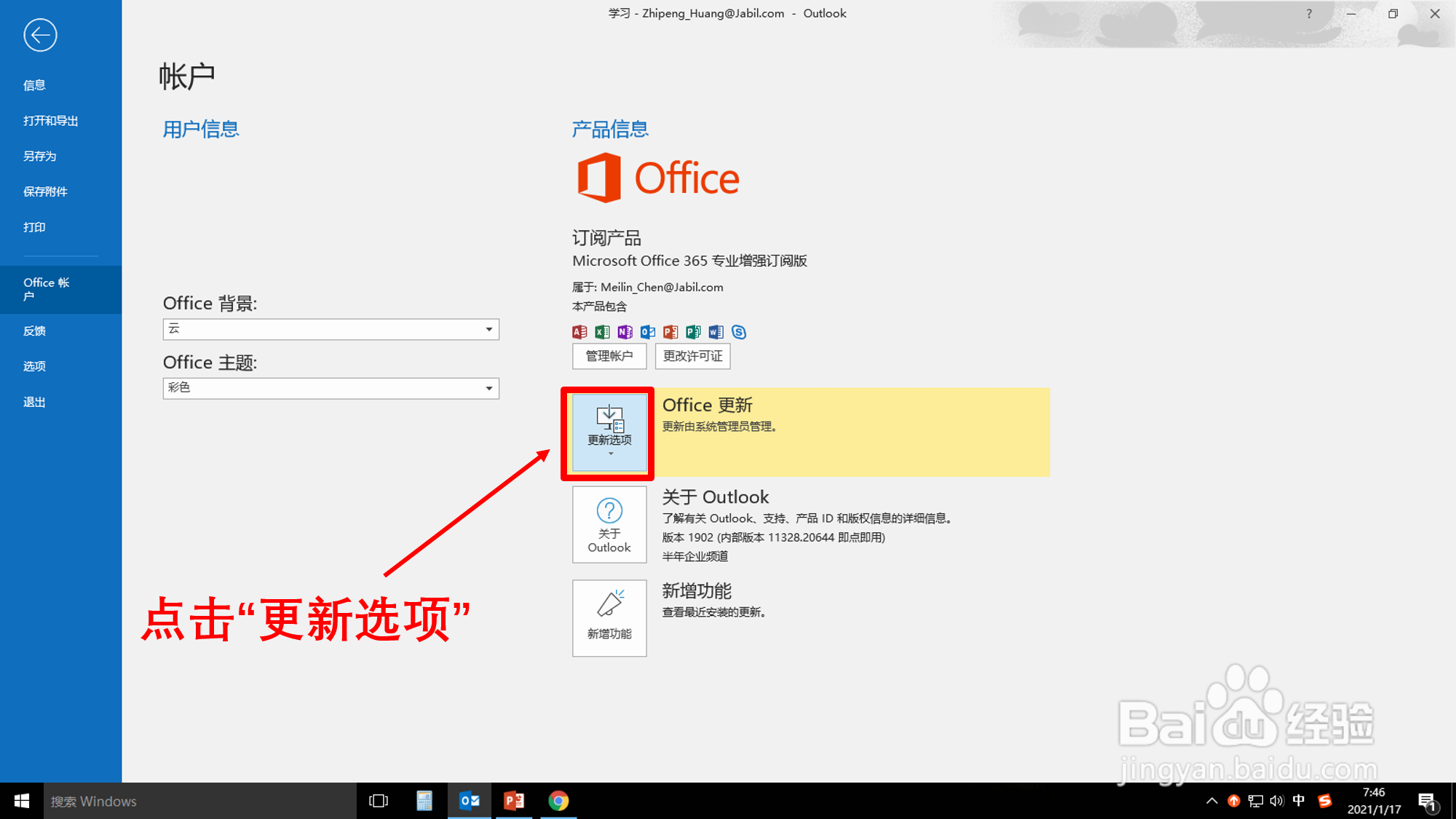Open the Office 背景 dropdown
The height and width of the screenshot is (819, 1456).
click(489, 329)
